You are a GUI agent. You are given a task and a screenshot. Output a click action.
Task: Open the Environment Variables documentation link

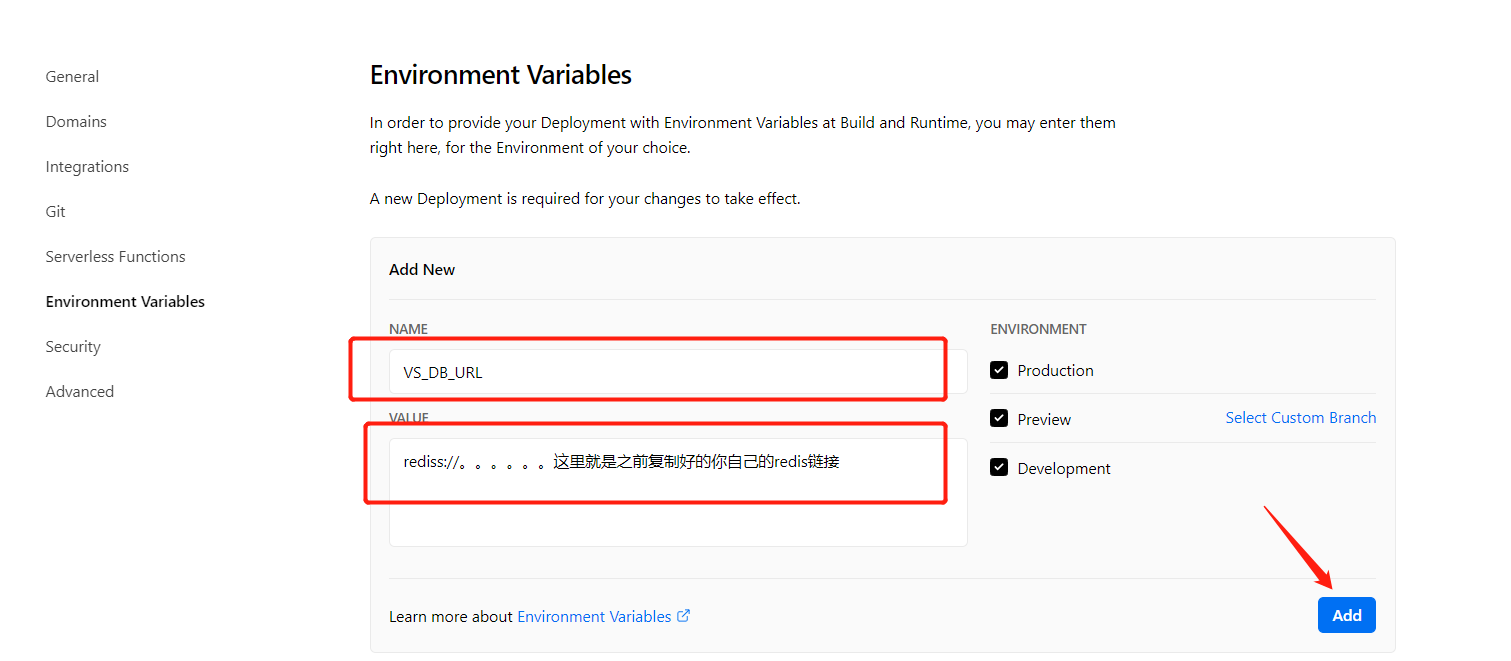coord(594,617)
